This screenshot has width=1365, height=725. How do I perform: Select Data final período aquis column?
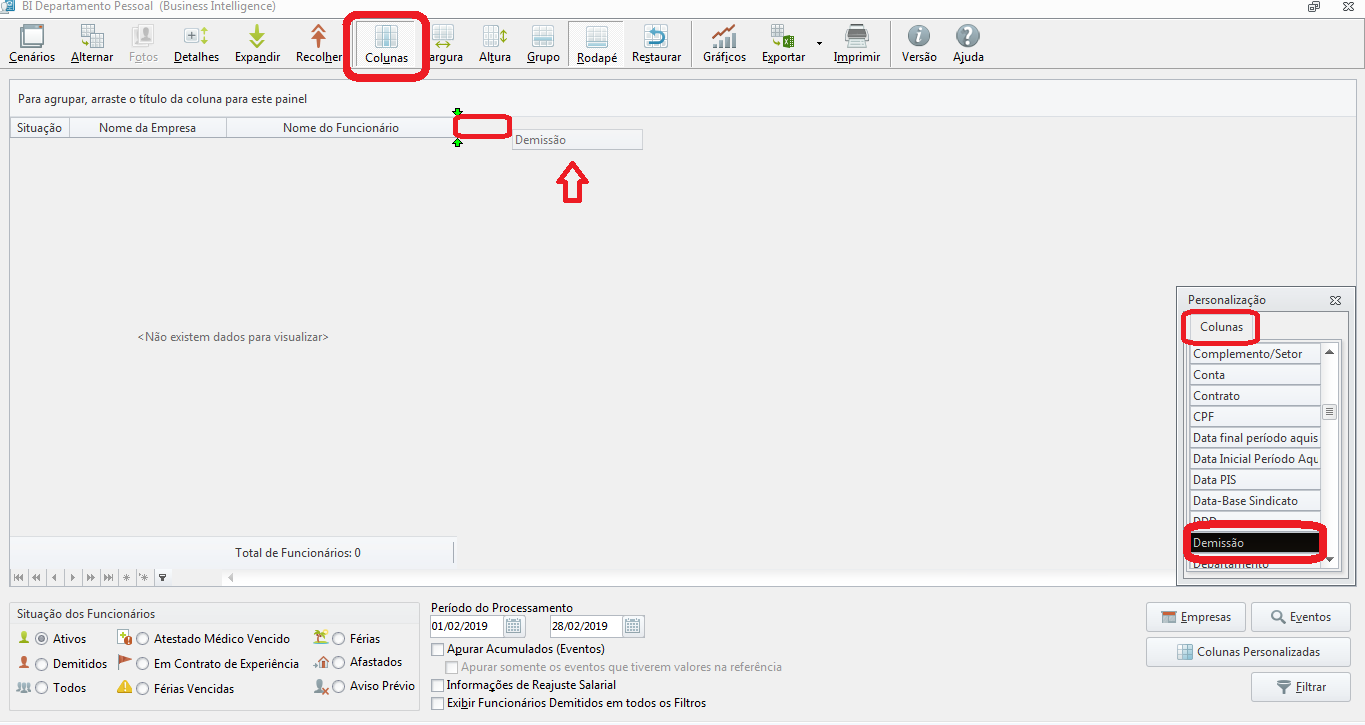click(x=1255, y=438)
